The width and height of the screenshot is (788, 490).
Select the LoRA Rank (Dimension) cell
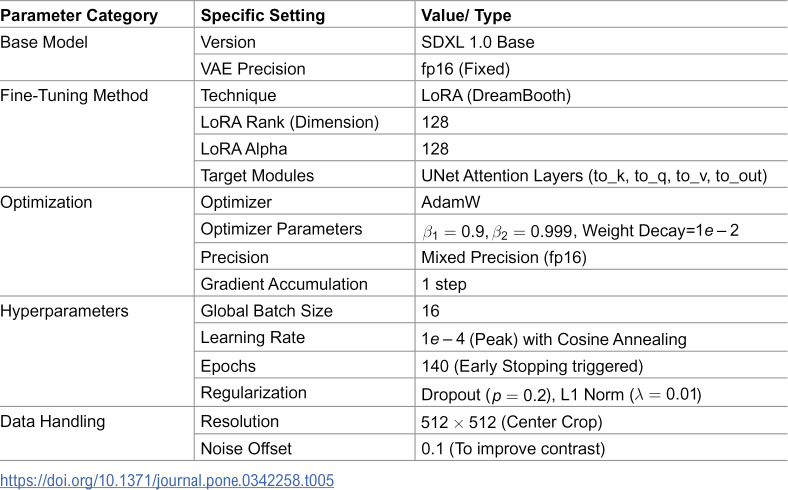tap(305, 121)
